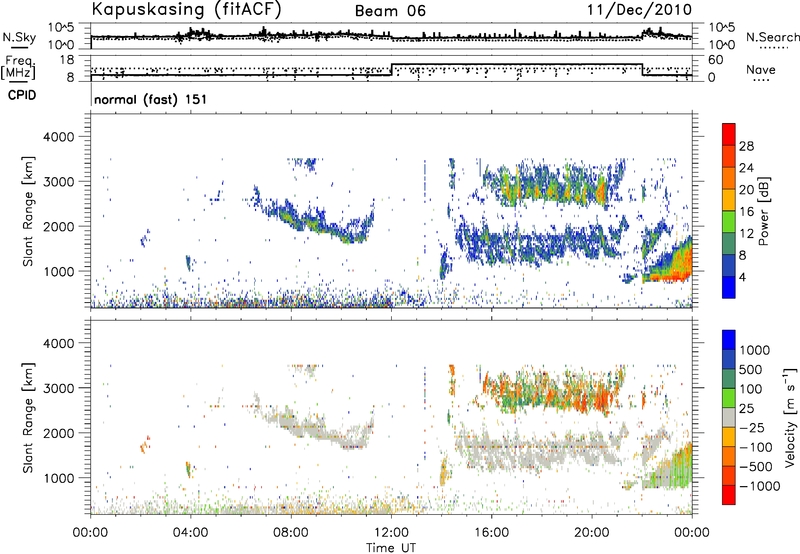This screenshot has height=554, width=800.
Task: Click the Power [dB] colorbar title
Action: (x=763, y=211)
